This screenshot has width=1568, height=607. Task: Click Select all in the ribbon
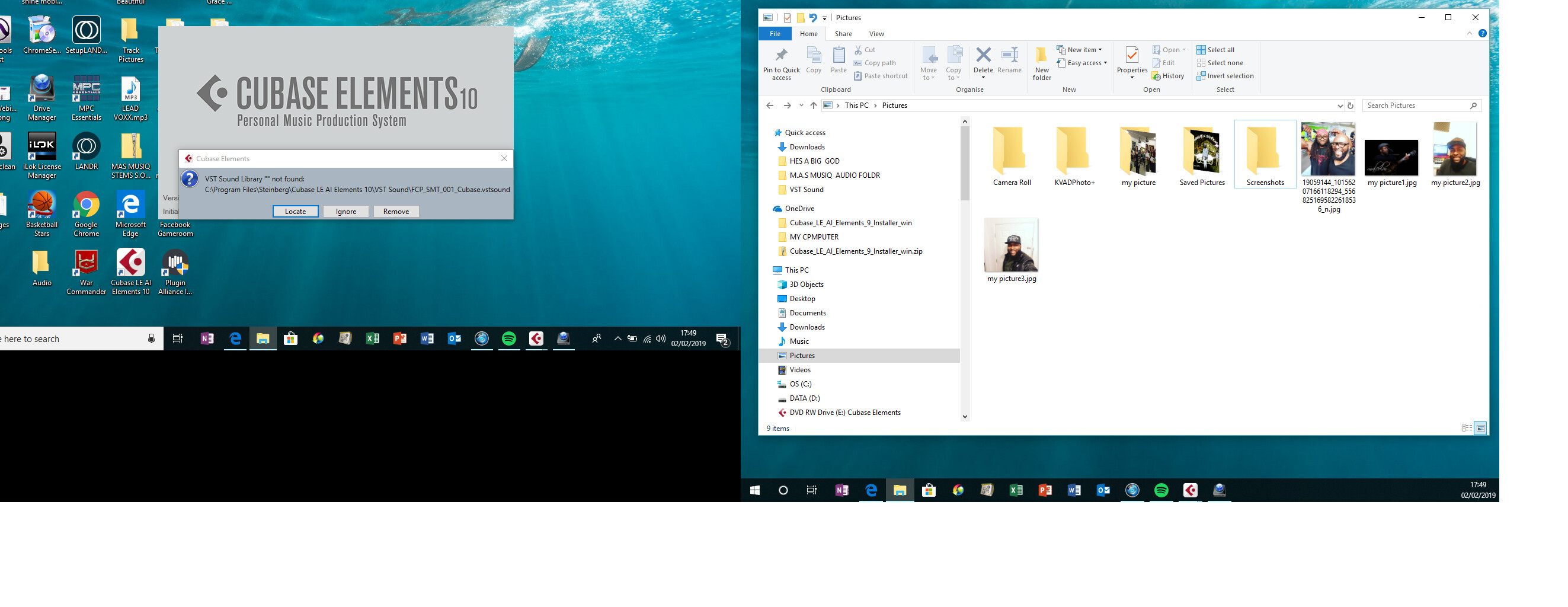coord(1215,50)
